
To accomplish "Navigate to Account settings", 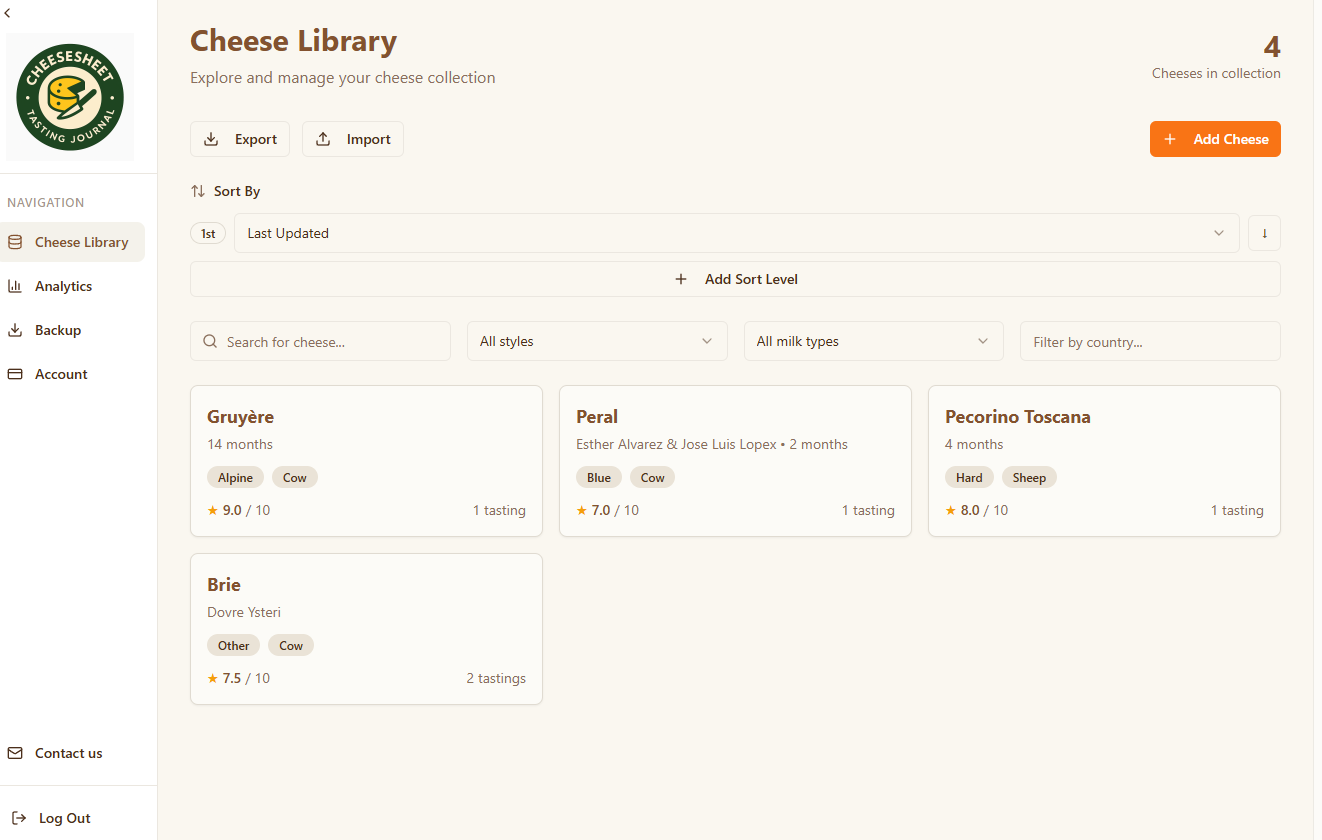I will [72, 374].
